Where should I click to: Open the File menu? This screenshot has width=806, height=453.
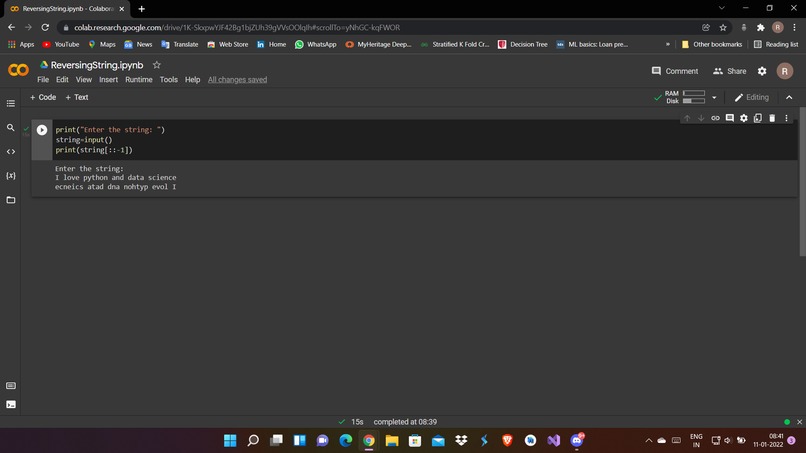(43, 80)
